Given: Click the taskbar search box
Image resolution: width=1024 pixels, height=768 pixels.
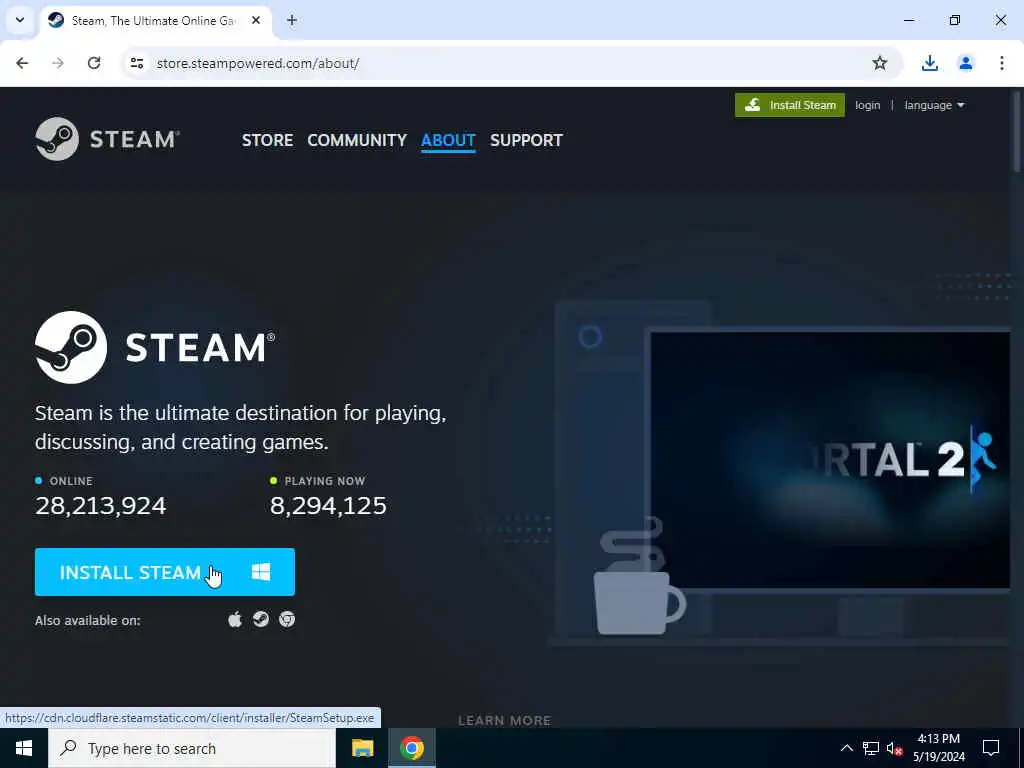Looking at the screenshot, I should [x=192, y=748].
